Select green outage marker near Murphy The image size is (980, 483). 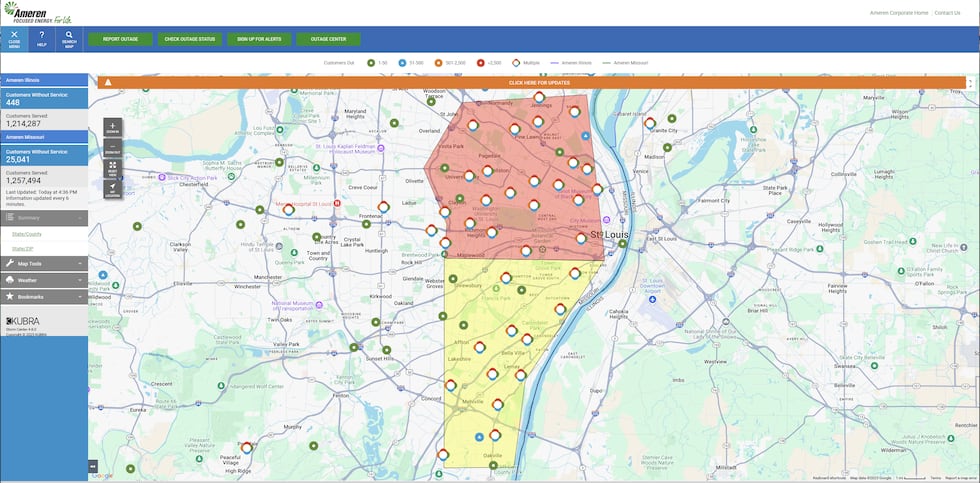click(x=313, y=446)
